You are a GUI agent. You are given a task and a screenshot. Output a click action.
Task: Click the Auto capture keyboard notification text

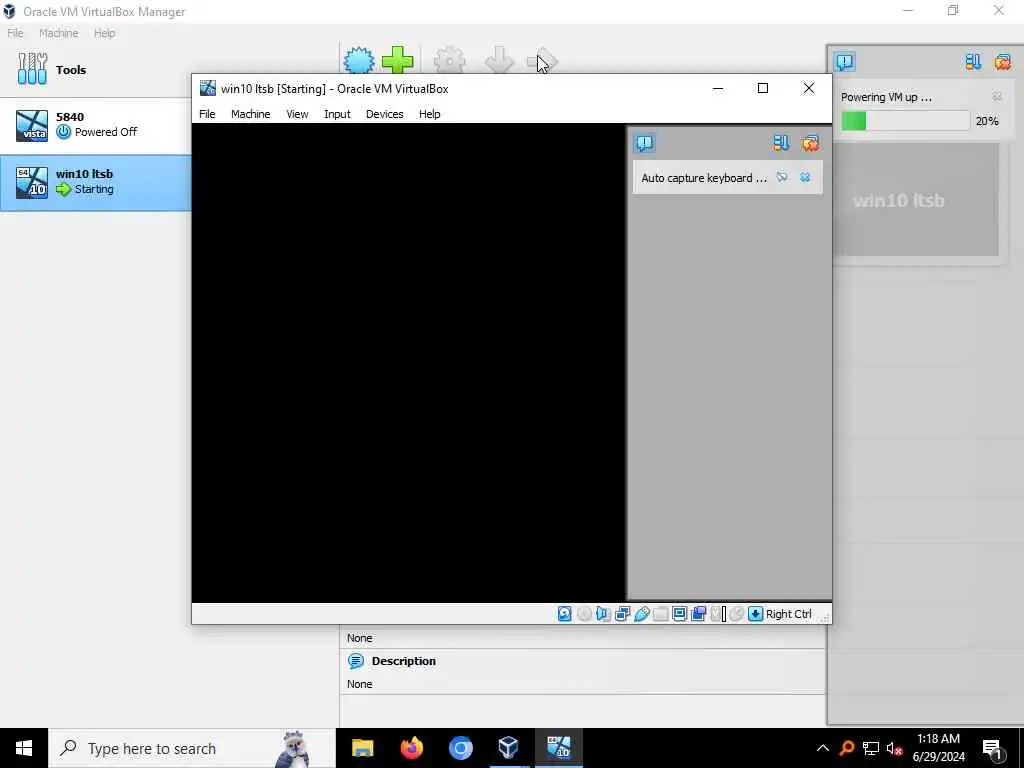coord(703,178)
